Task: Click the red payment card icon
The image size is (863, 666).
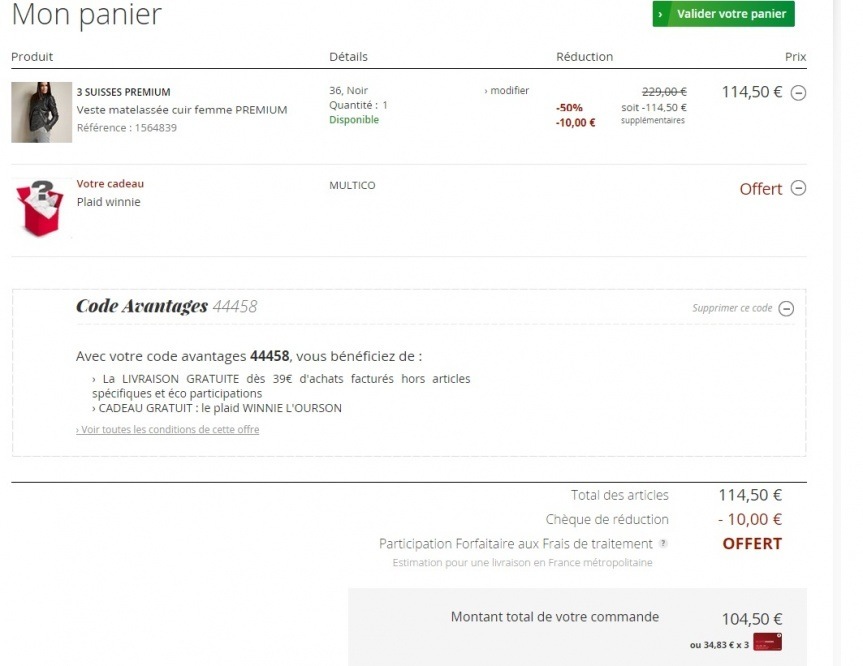Action: pos(767,643)
